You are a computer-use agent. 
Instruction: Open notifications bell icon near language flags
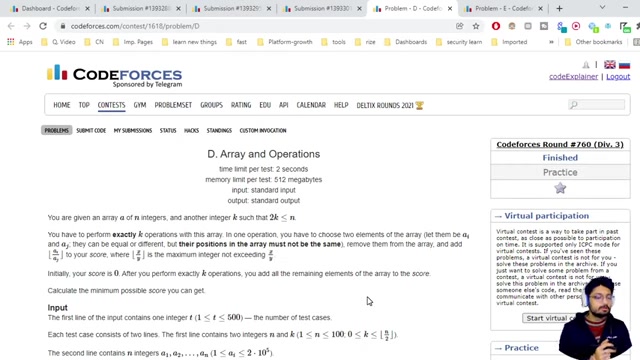(586, 64)
